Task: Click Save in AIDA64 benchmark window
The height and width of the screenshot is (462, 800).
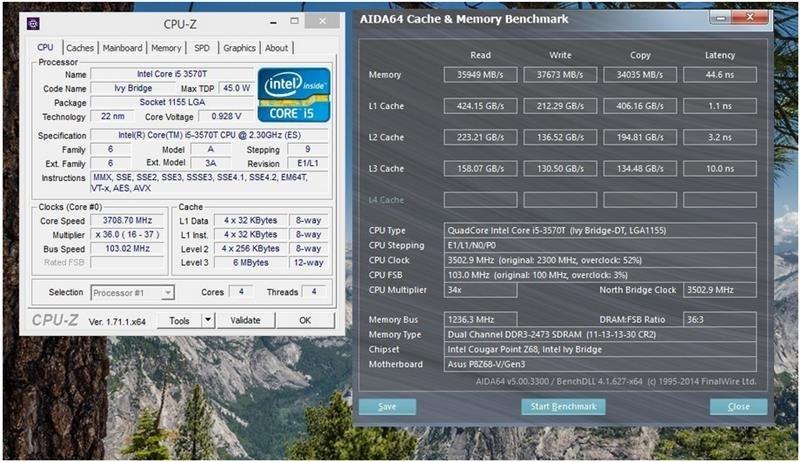Action: click(x=387, y=406)
